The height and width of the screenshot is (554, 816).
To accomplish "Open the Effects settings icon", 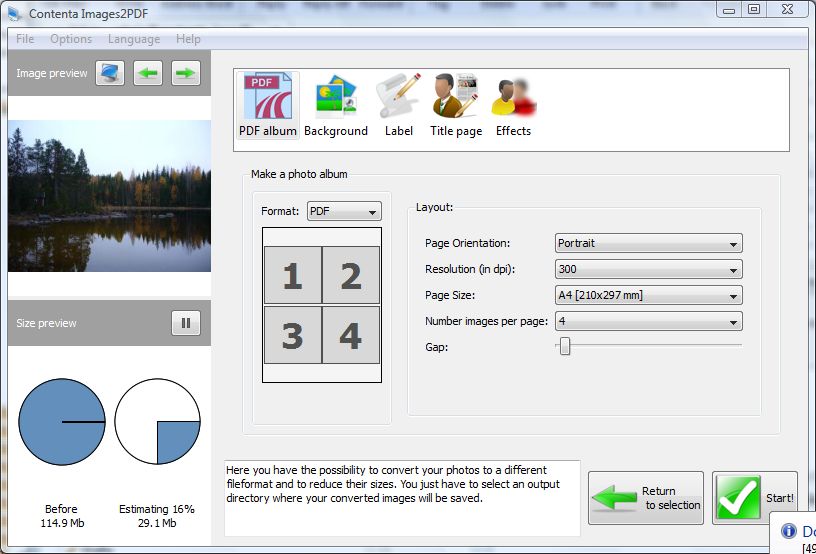I will click(513, 106).
